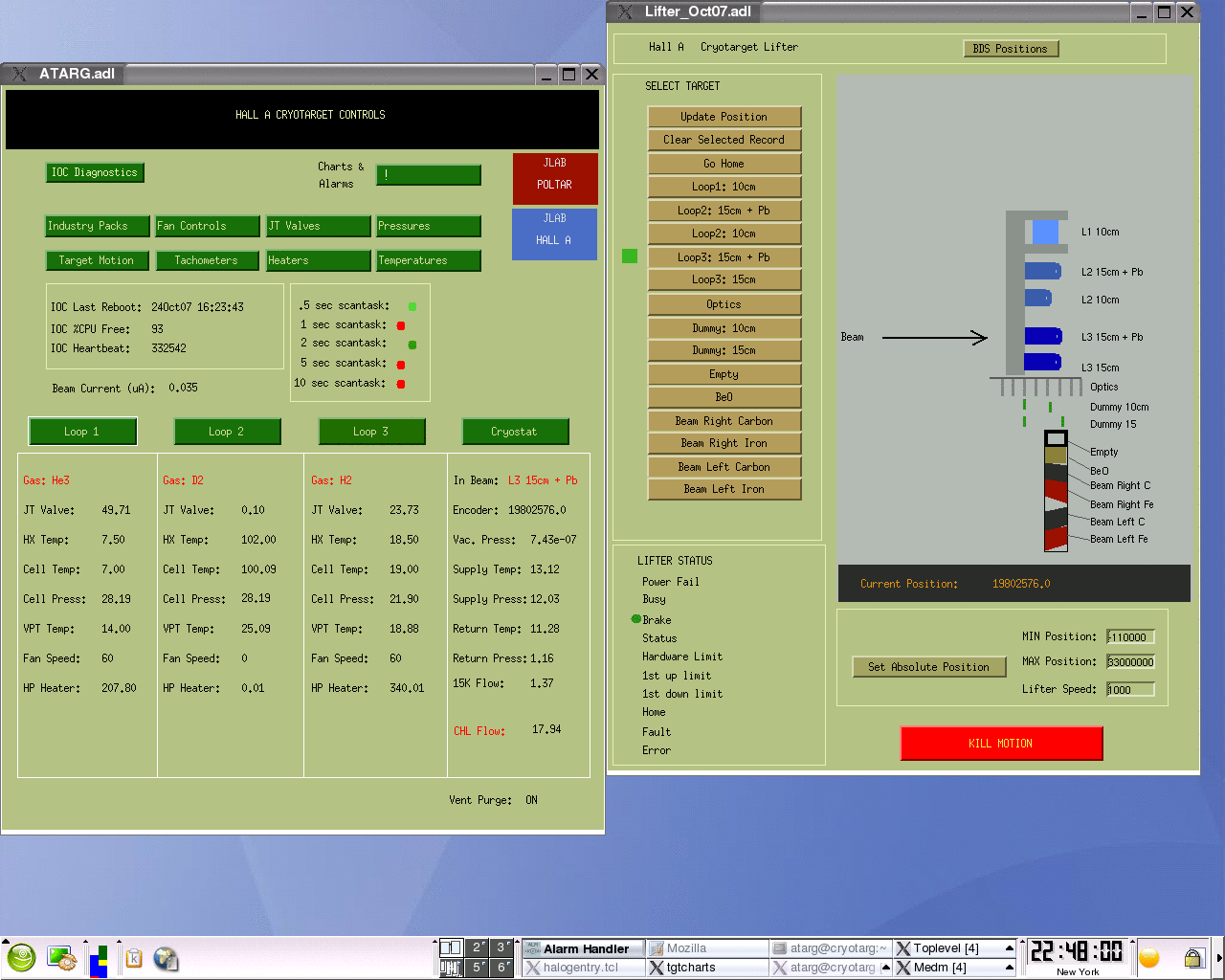Expand the atarg@cryotarg taskbar group arrow
The width and height of the screenshot is (1225, 980).
885,968
